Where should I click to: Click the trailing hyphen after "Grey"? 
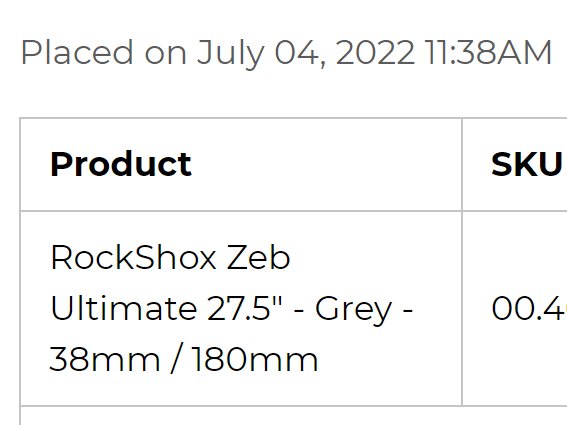(x=408, y=310)
